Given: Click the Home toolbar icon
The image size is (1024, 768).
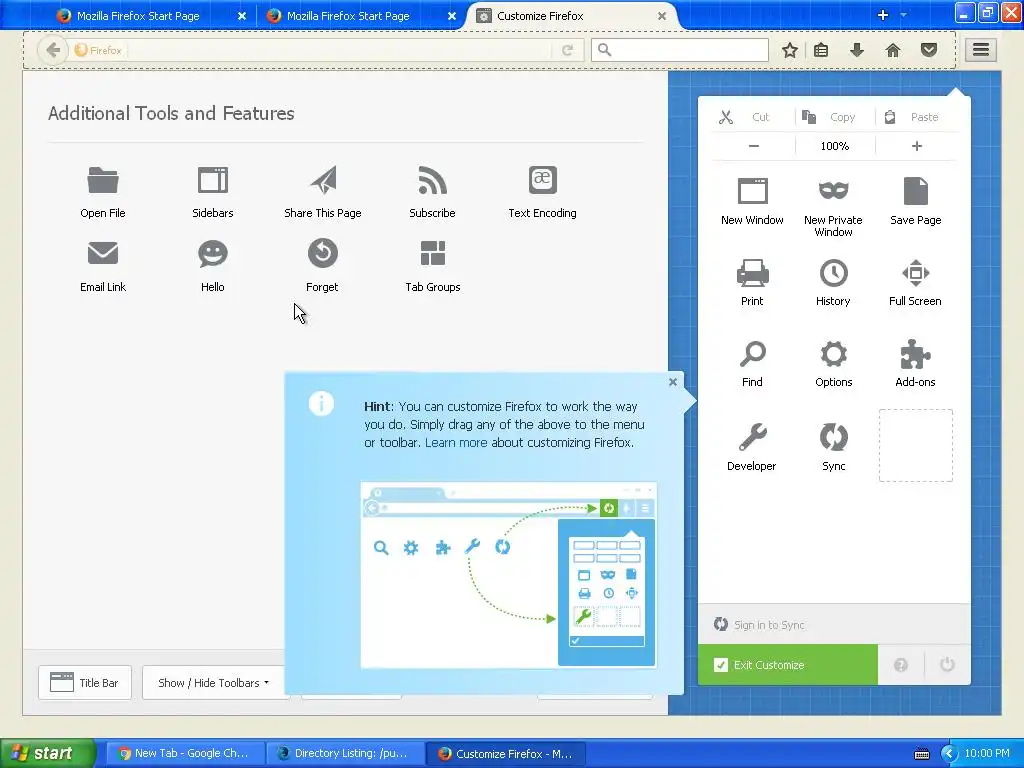Looking at the screenshot, I should (893, 50).
